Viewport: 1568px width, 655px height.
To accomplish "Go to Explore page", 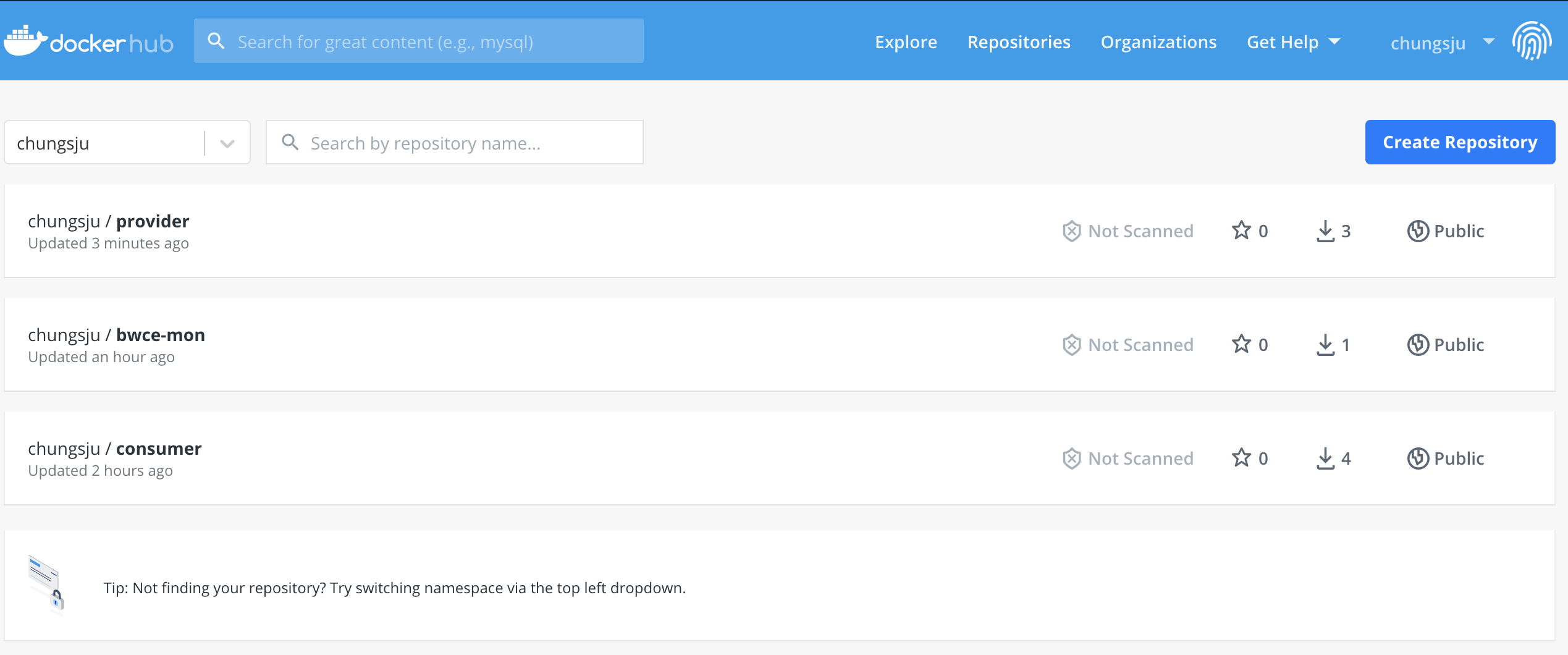I will (906, 42).
